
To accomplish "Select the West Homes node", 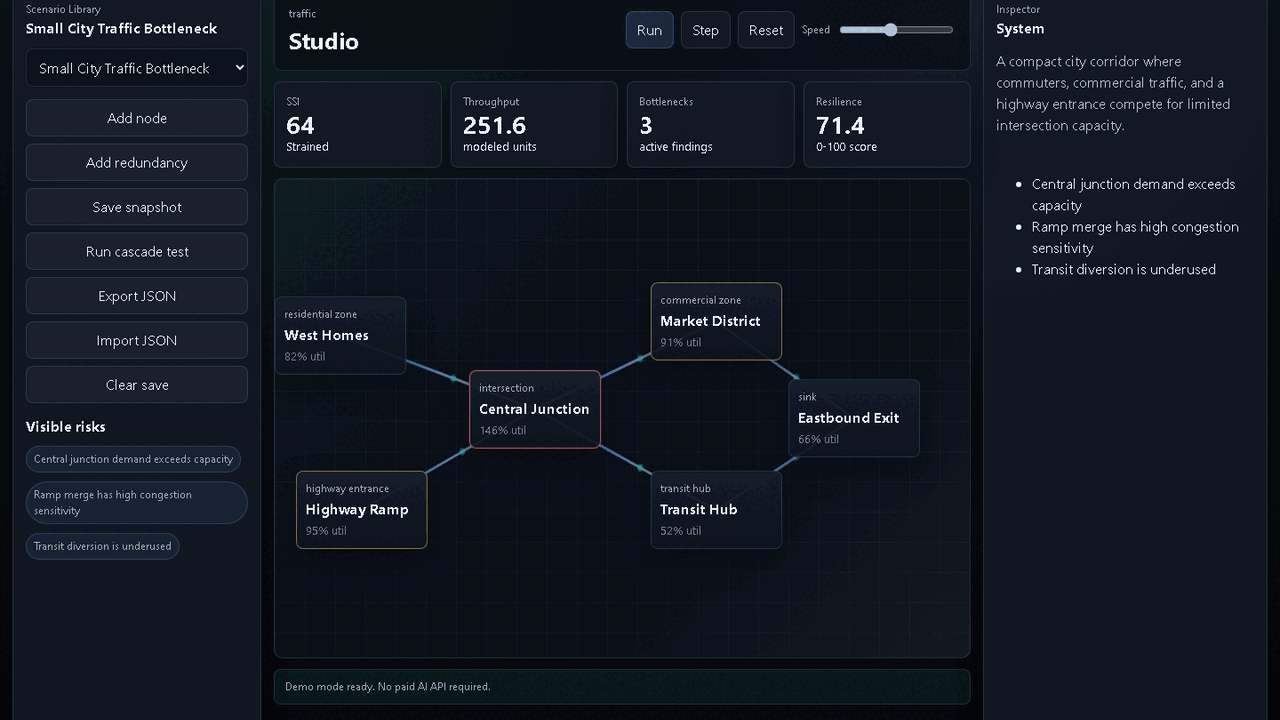I will click(x=340, y=335).
